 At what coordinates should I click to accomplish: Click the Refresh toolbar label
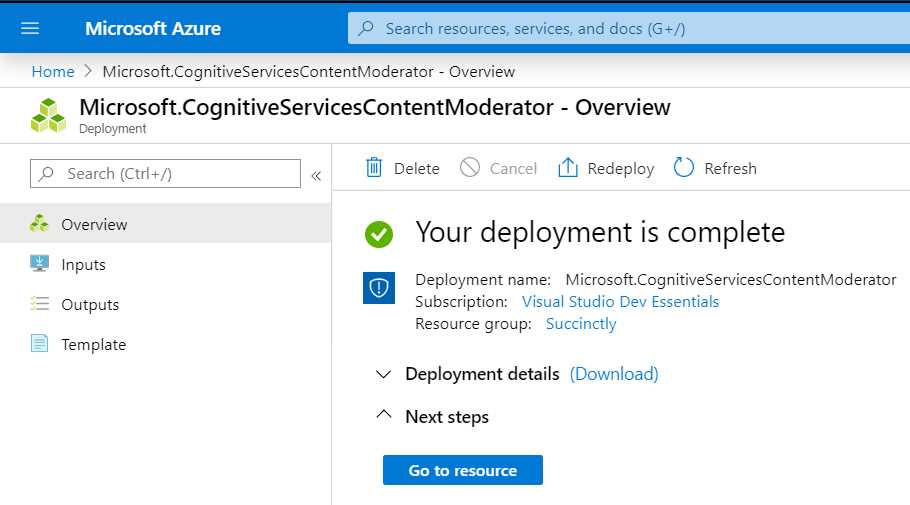730,168
